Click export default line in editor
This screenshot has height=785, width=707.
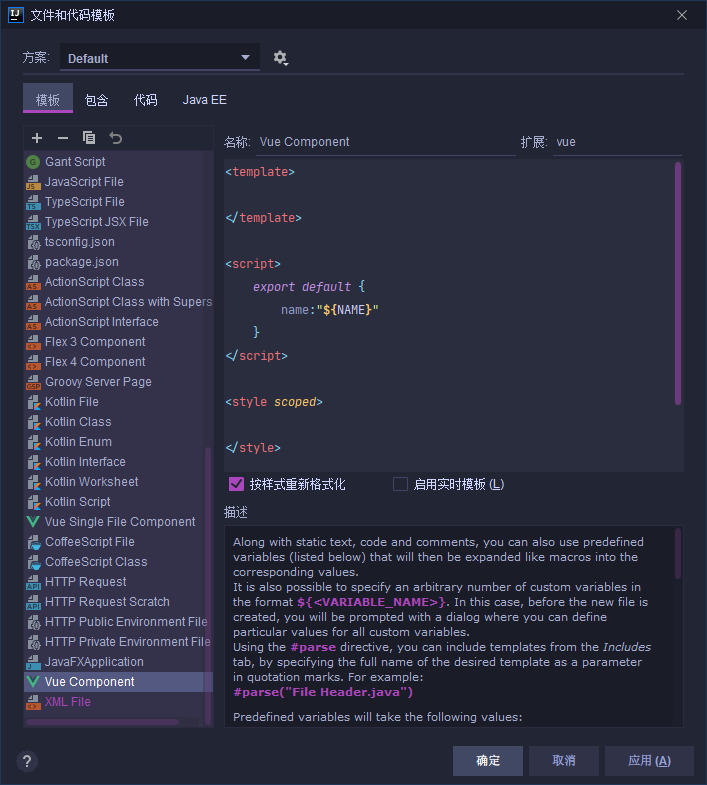(x=309, y=287)
